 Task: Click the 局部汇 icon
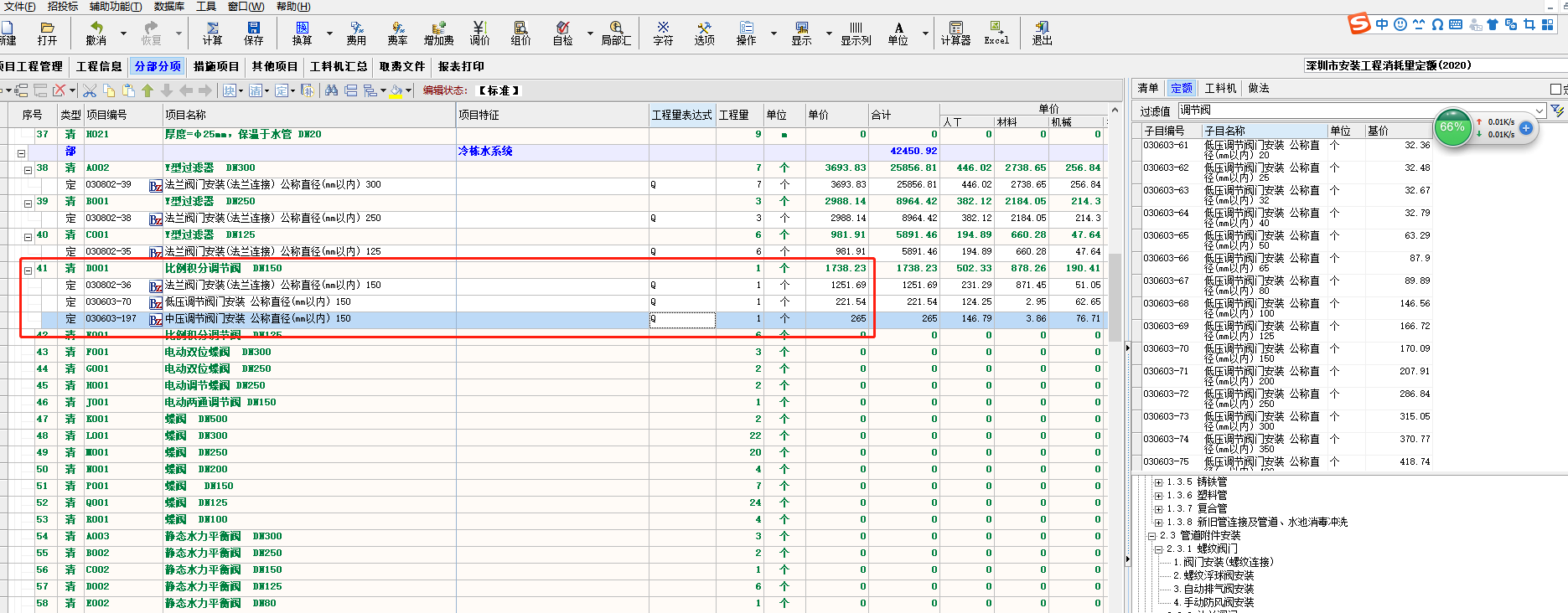616,33
